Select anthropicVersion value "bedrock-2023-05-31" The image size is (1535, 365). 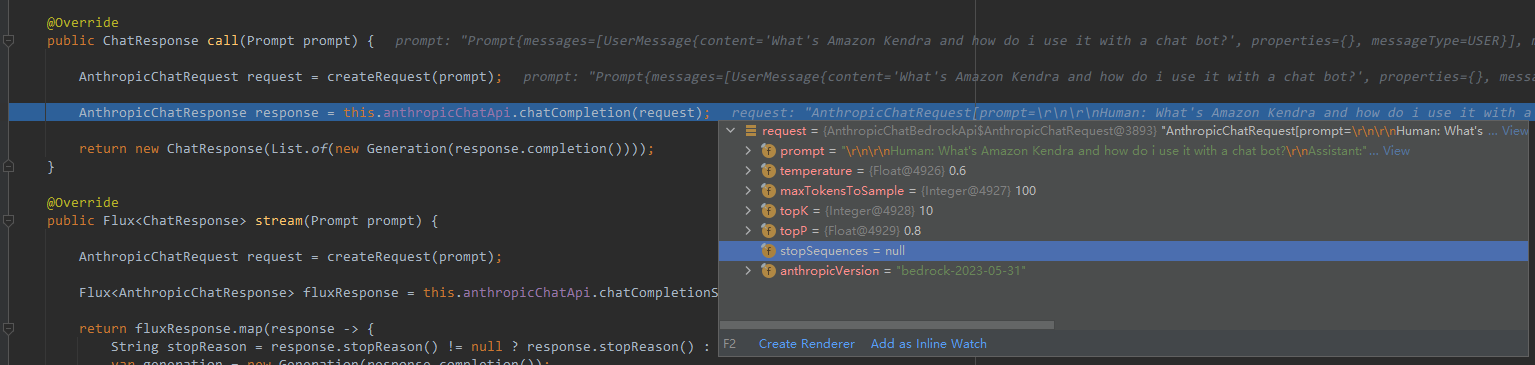pyautogui.click(x=961, y=271)
